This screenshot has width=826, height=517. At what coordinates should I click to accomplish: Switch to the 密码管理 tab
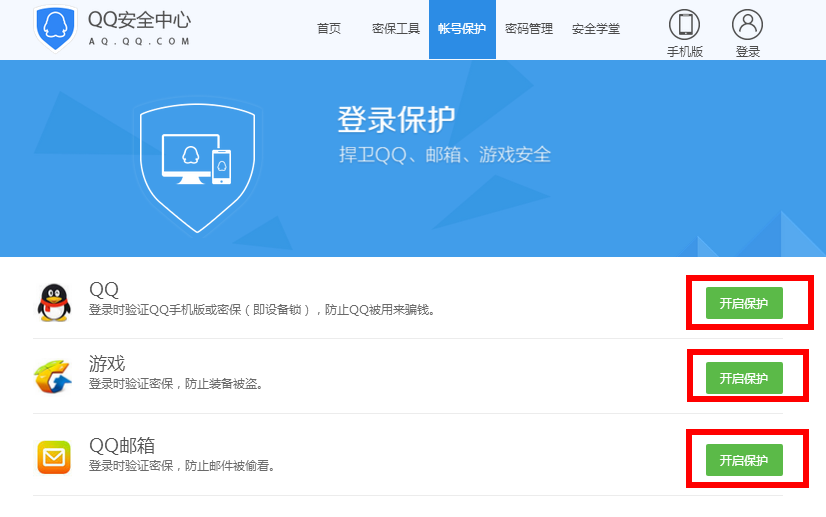pyautogui.click(x=529, y=28)
